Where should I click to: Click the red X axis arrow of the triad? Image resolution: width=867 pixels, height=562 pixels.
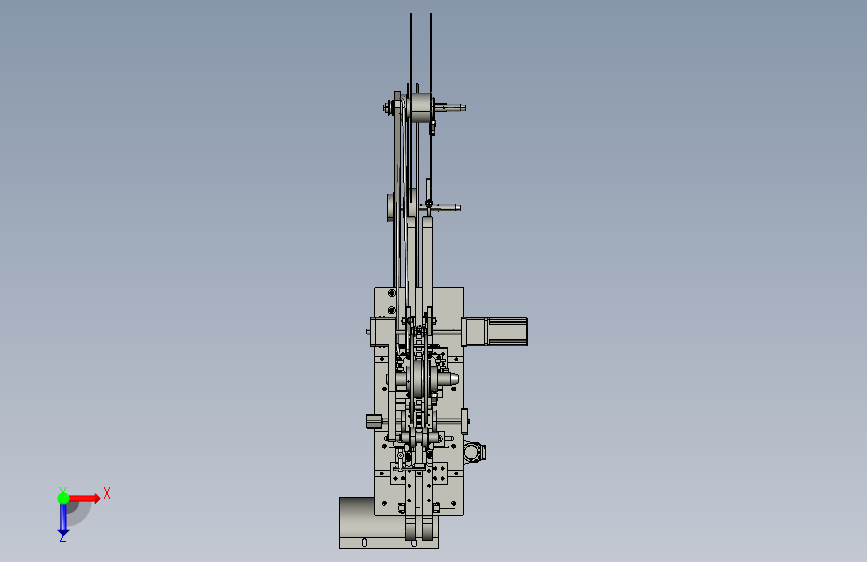point(84,498)
